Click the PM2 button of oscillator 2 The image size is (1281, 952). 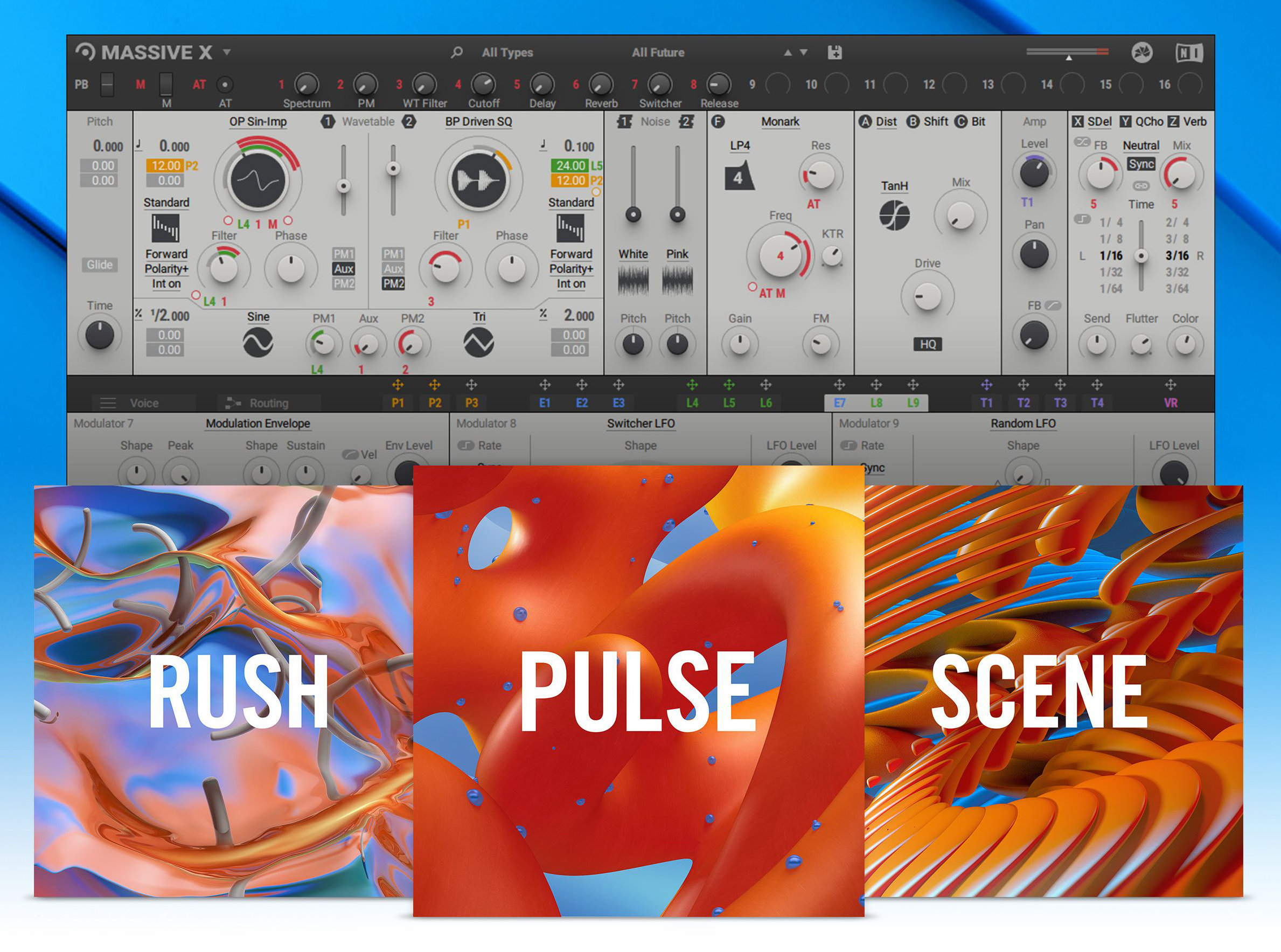pyautogui.click(x=394, y=283)
